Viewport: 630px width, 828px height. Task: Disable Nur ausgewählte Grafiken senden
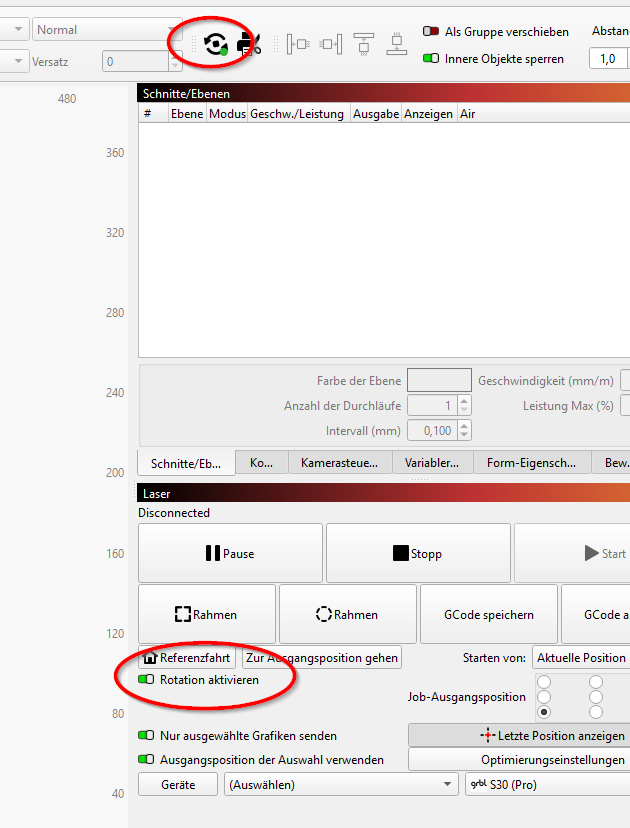[148, 736]
